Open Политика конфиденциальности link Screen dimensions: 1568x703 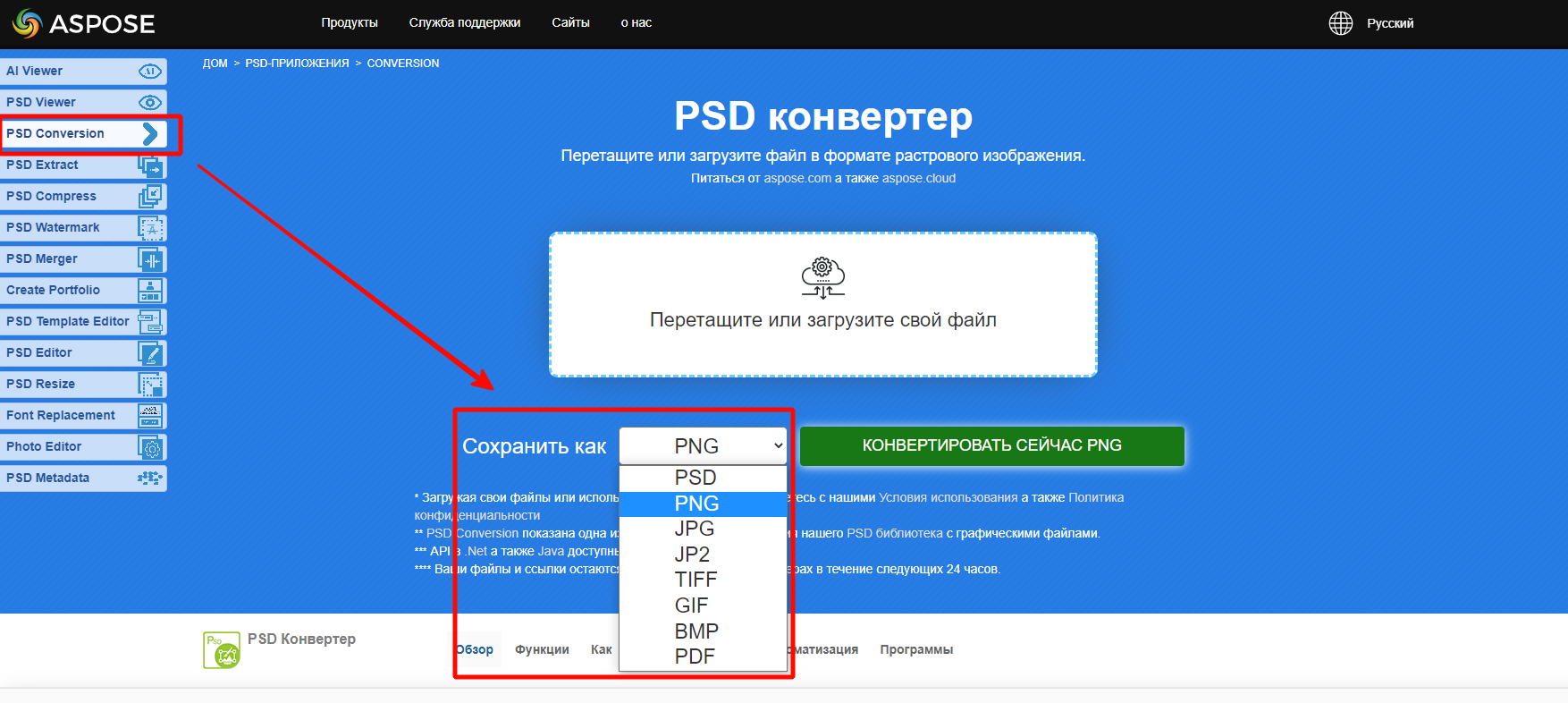[x=1096, y=497]
